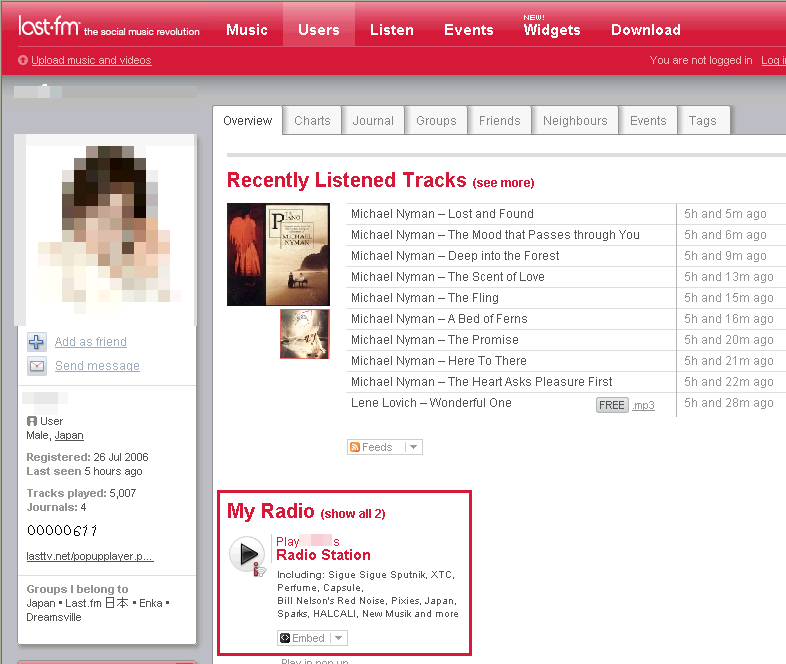786x664 pixels.
Task: Switch to the profile Events tab
Action: coord(648,121)
